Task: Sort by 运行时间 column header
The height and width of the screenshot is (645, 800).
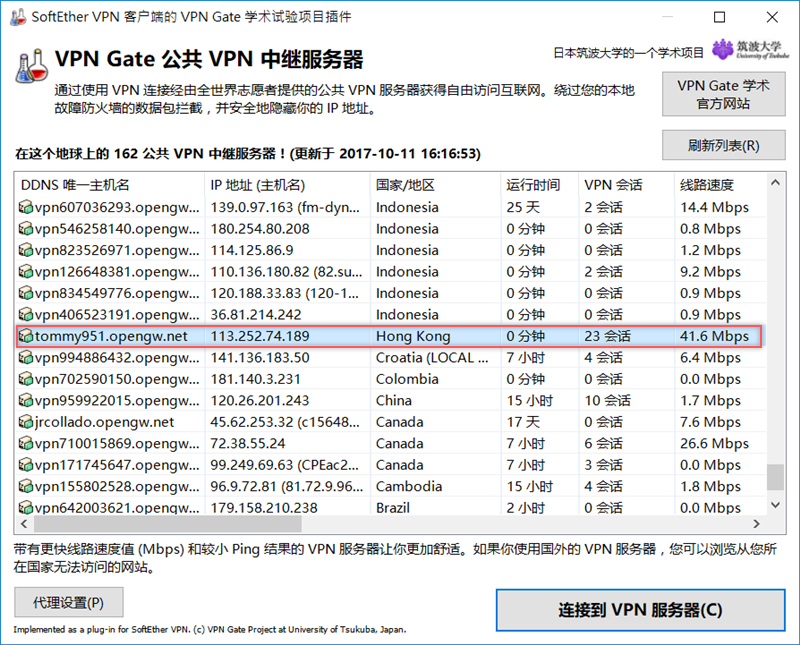Action: coord(540,185)
